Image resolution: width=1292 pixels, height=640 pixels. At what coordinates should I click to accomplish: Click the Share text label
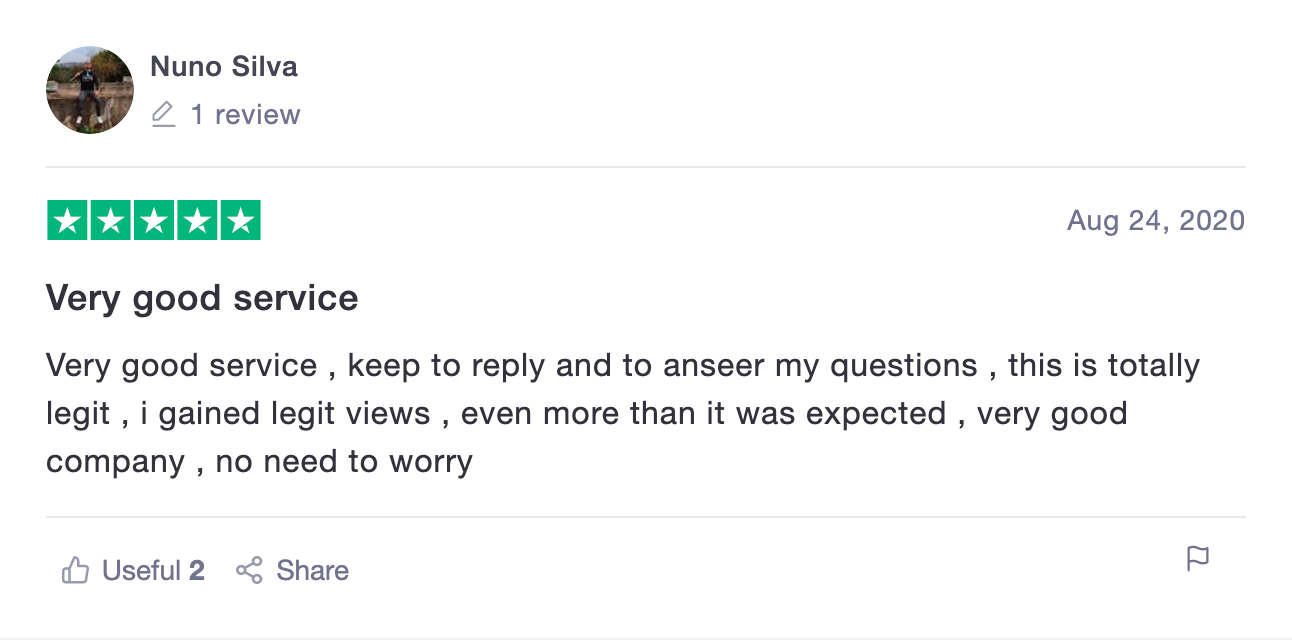[x=313, y=571]
